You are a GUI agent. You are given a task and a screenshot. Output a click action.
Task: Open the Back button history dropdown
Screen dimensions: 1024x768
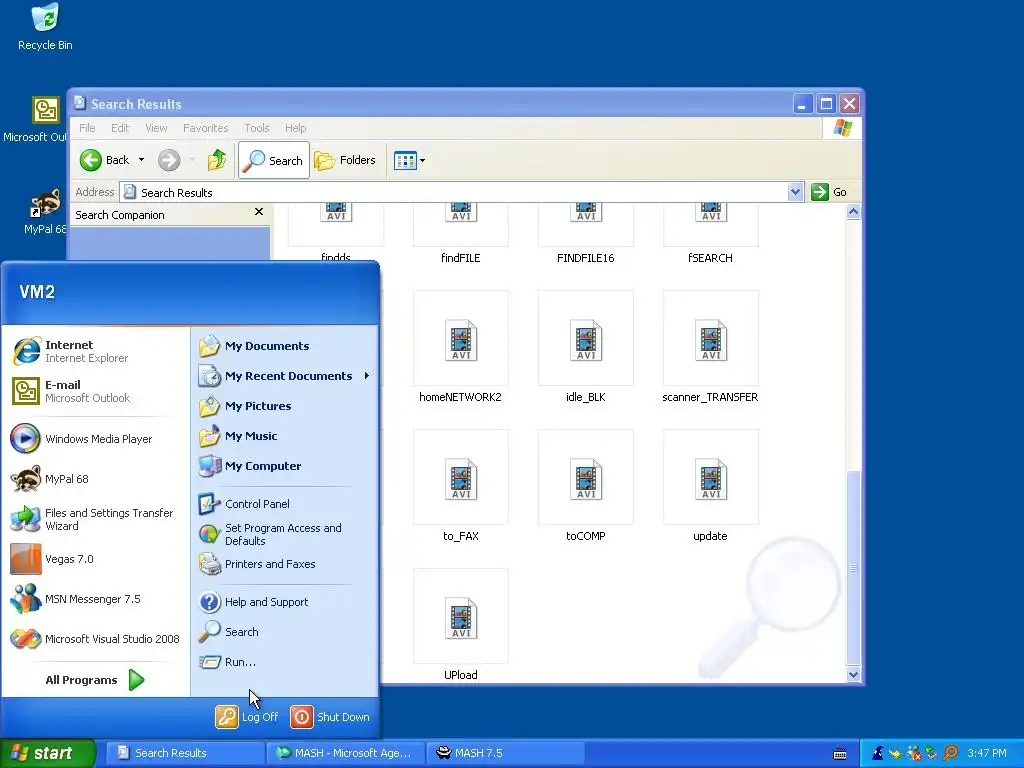click(141, 160)
